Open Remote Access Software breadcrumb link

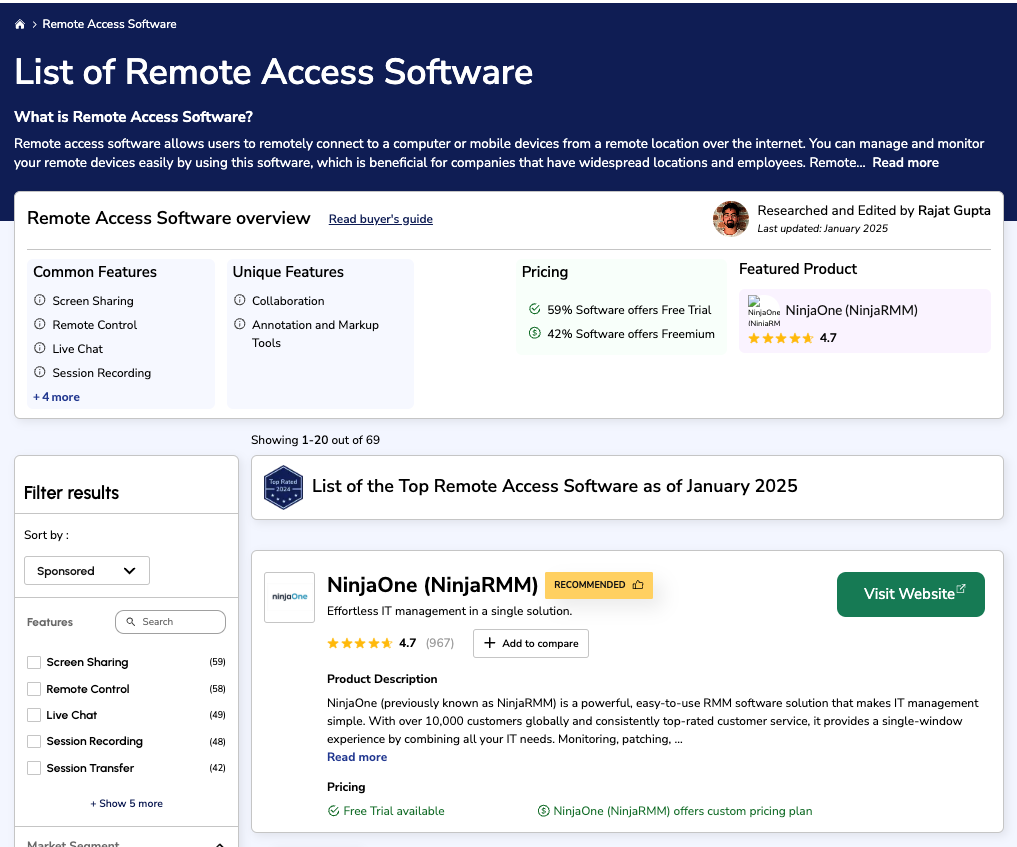[x=109, y=24]
